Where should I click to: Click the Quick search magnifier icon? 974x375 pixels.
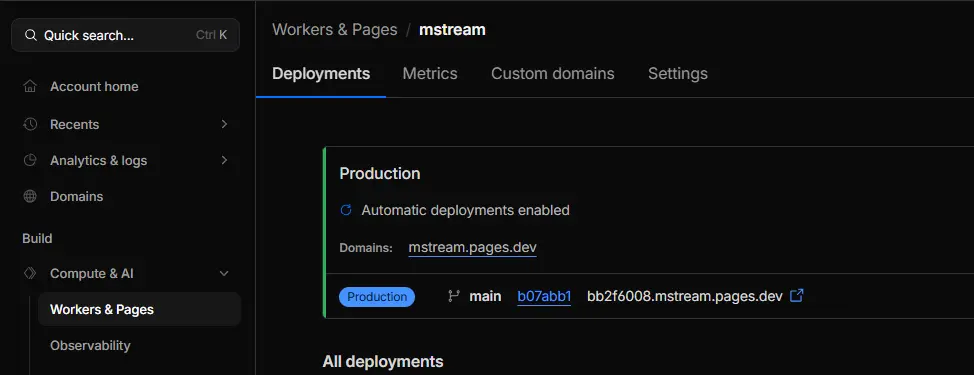click(x=30, y=35)
